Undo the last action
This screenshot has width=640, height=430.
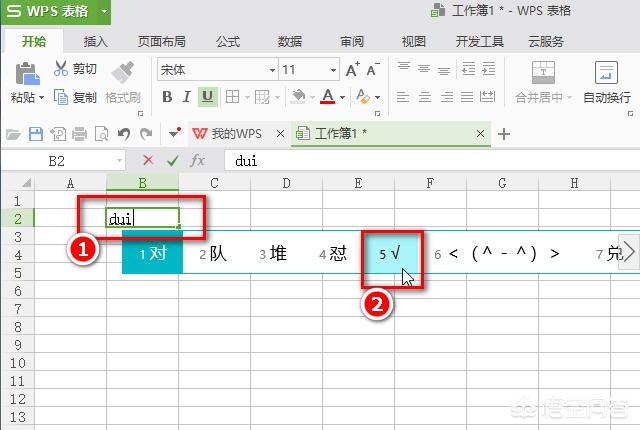pos(124,133)
